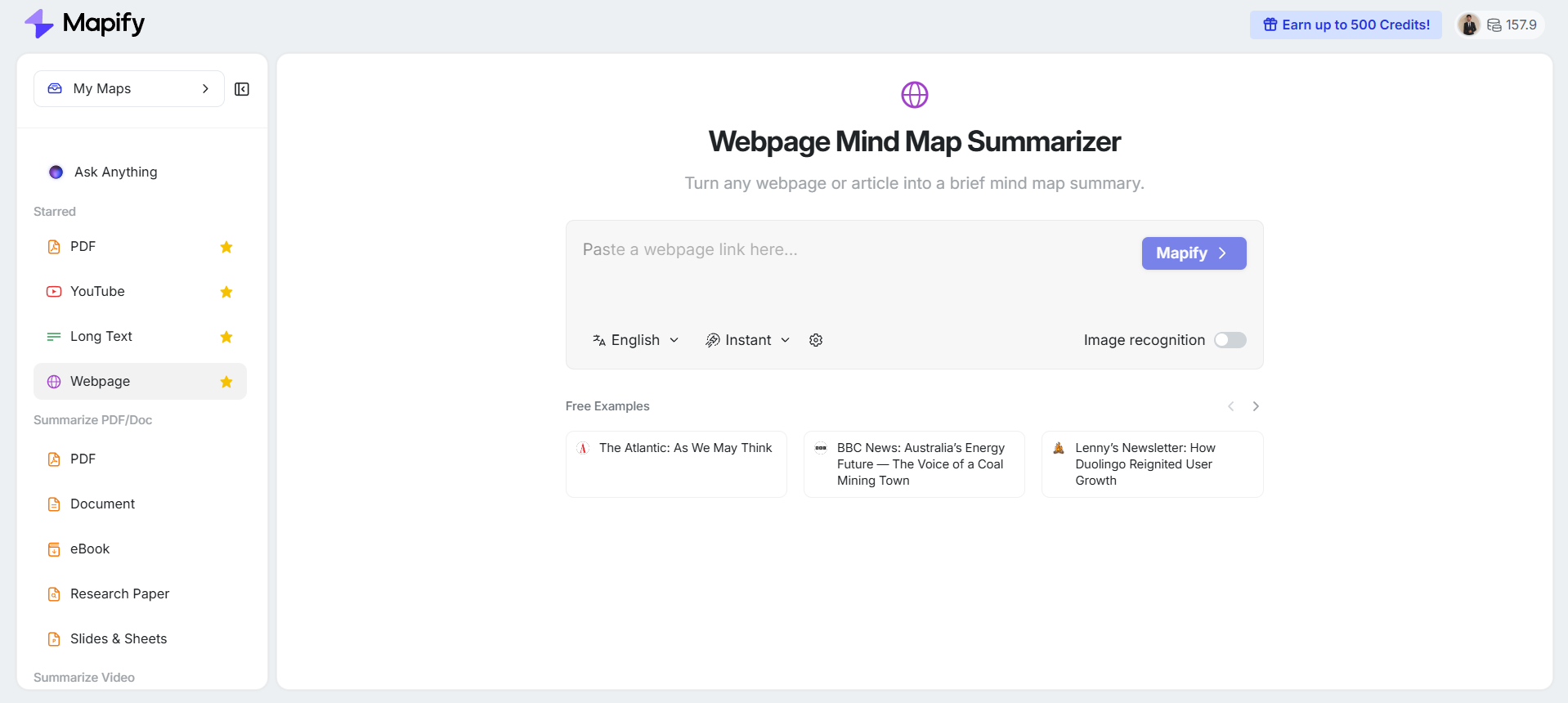Screen dimensions: 1568x703
Task: Click the Webpage globe icon in sidebar
Action: (x=54, y=382)
